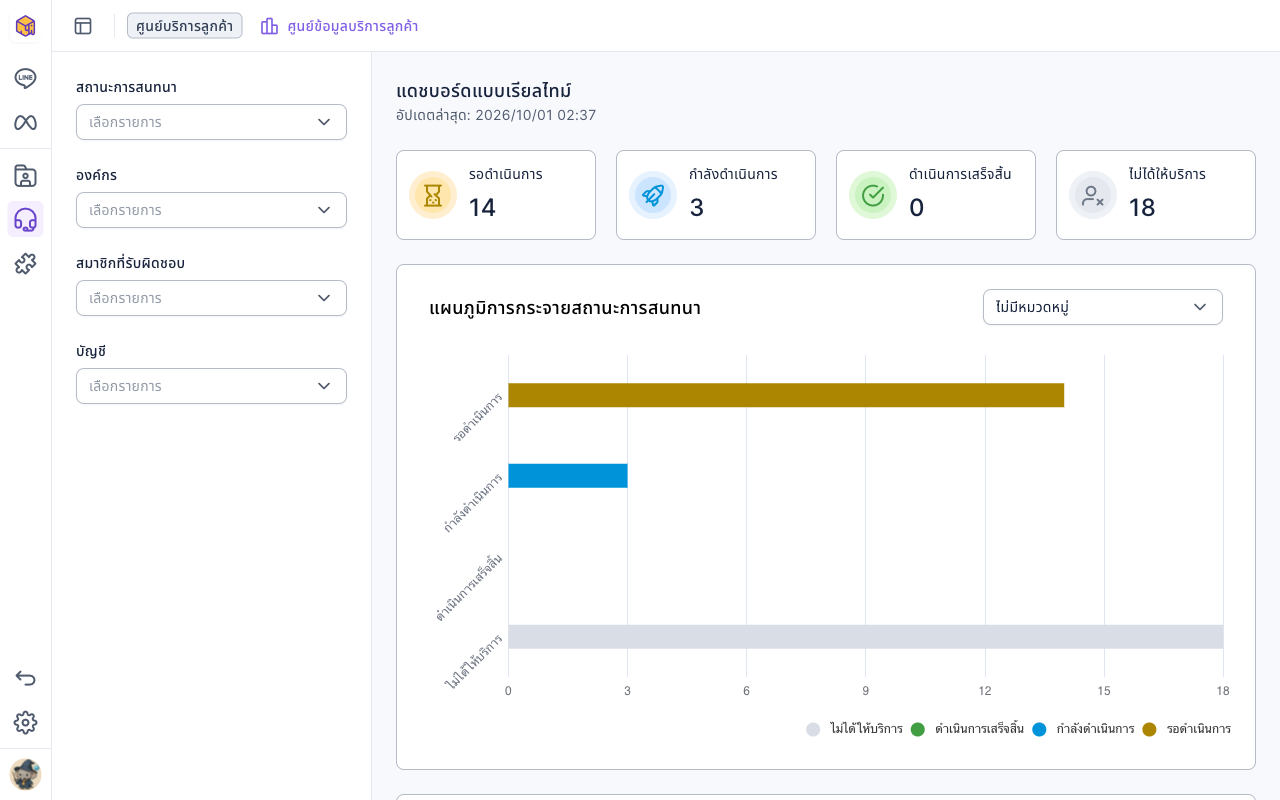1280x800 pixels.
Task: Click the hourglass icon on รอดำเนินการ card
Action: (433, 195)
